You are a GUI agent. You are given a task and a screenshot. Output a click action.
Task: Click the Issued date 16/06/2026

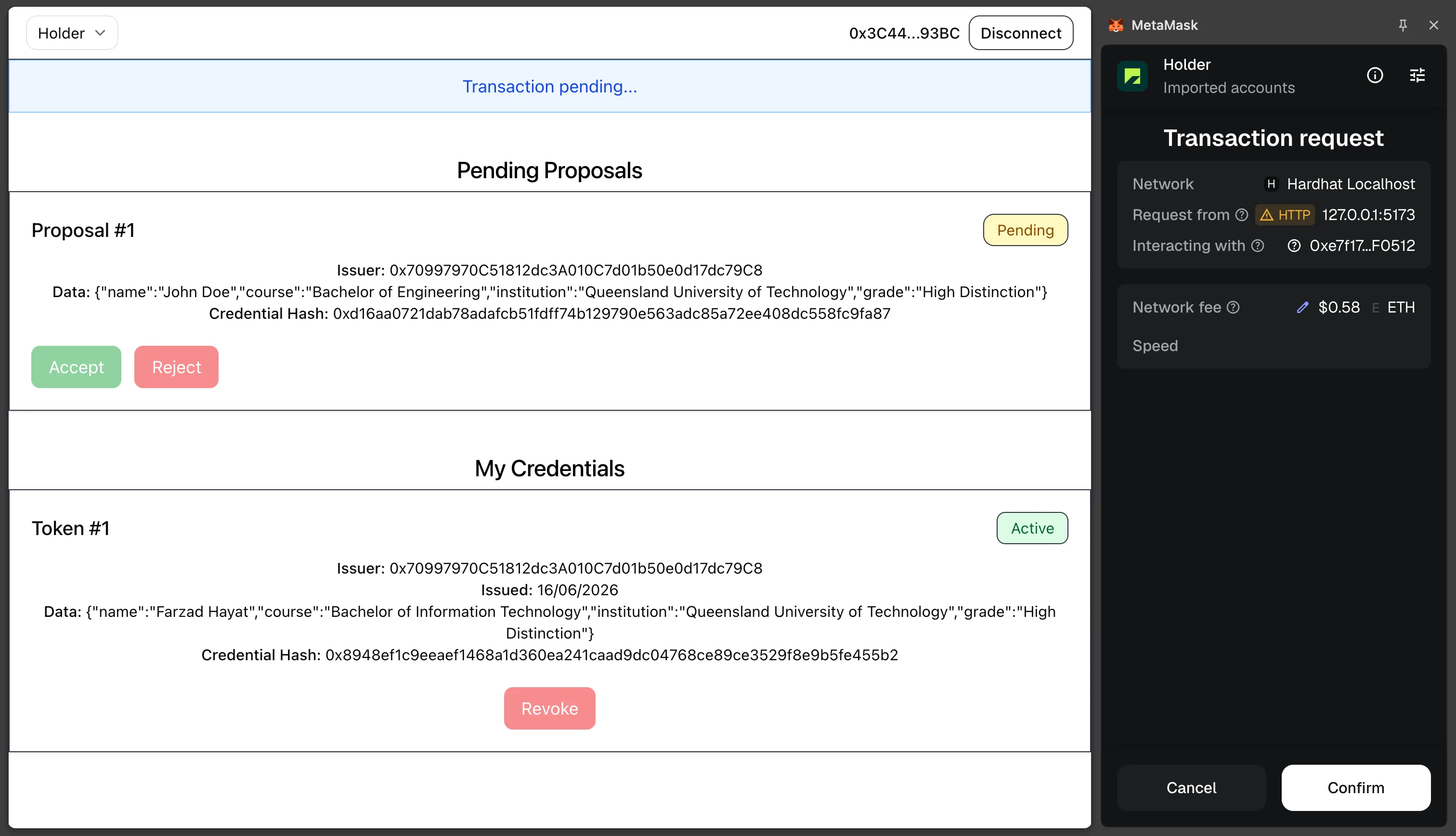coord(577,589)
